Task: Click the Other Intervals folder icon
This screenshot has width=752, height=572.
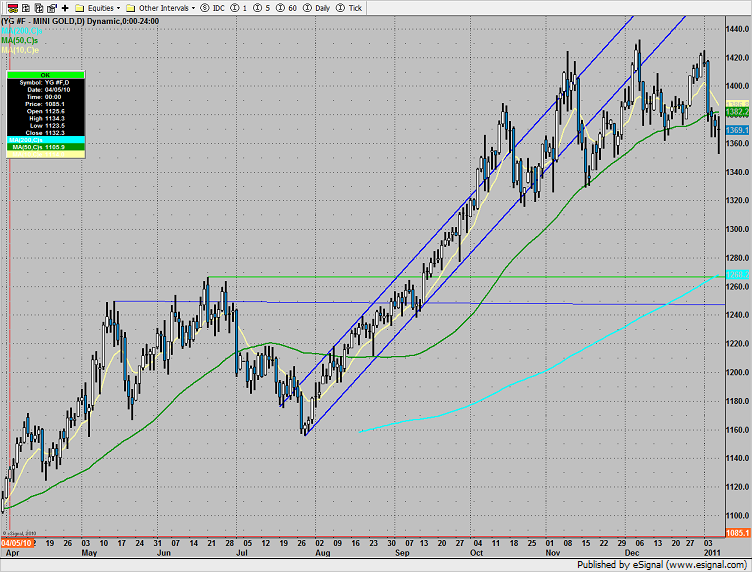Action: pos(131,7)
